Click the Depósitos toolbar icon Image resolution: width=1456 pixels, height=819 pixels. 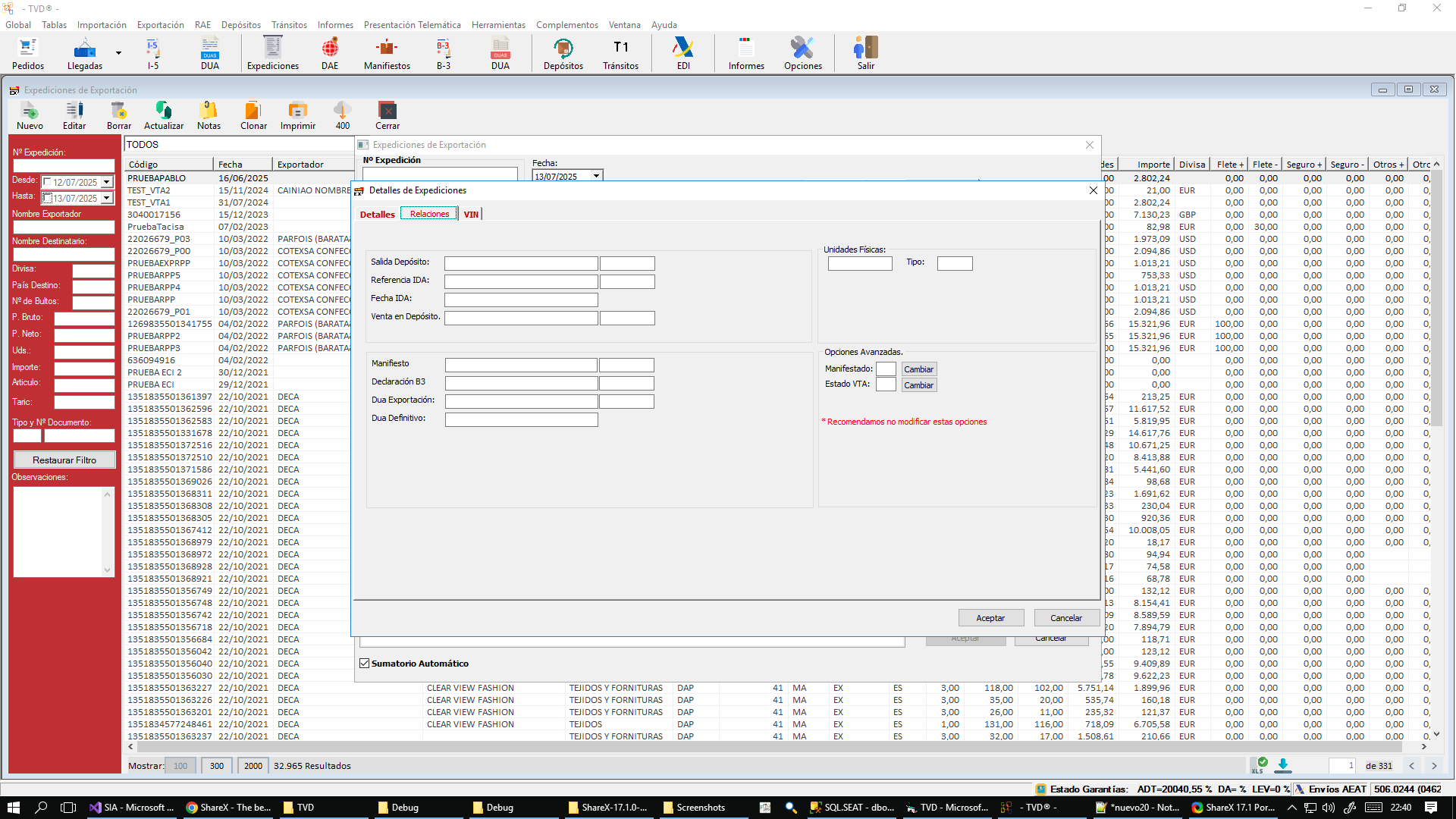pos(563,49)
